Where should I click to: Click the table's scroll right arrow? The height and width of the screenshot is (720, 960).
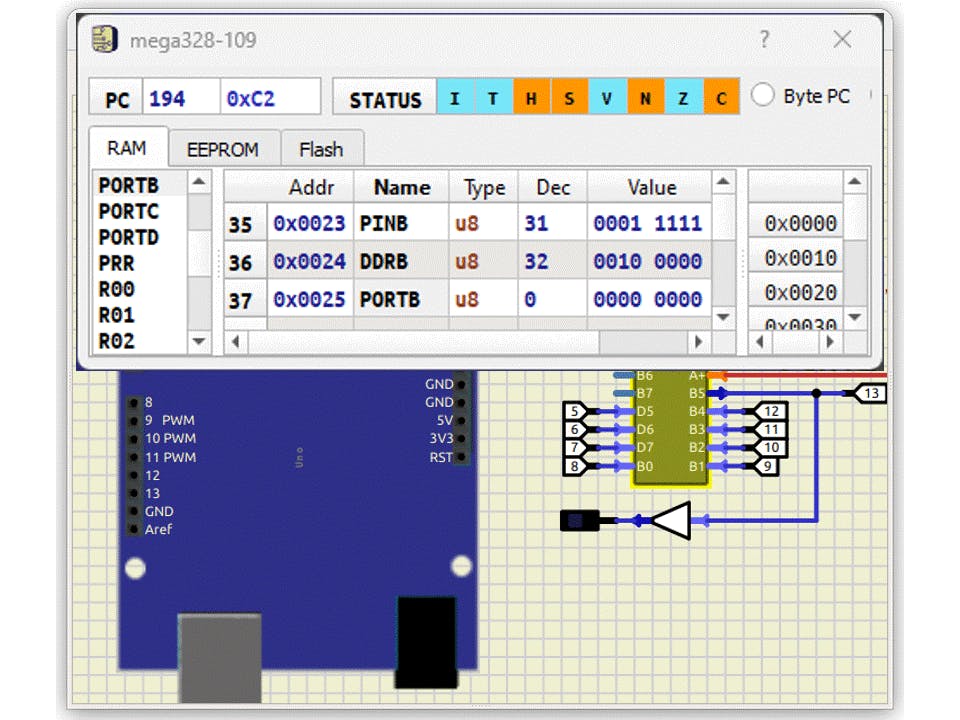[x=699, y=342]
